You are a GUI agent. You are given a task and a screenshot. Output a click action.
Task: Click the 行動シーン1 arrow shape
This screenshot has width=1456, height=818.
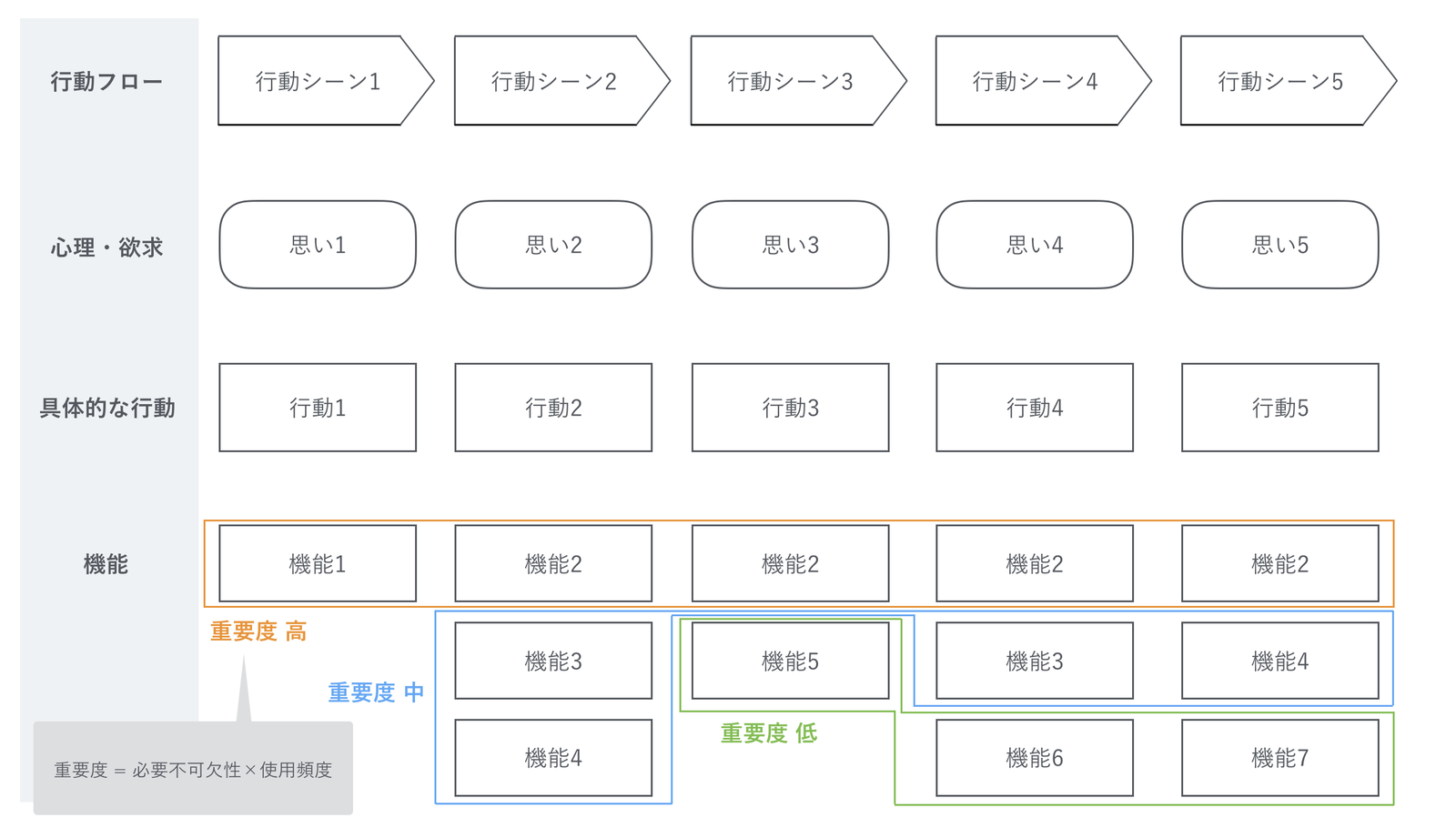[x=318, y=81]
